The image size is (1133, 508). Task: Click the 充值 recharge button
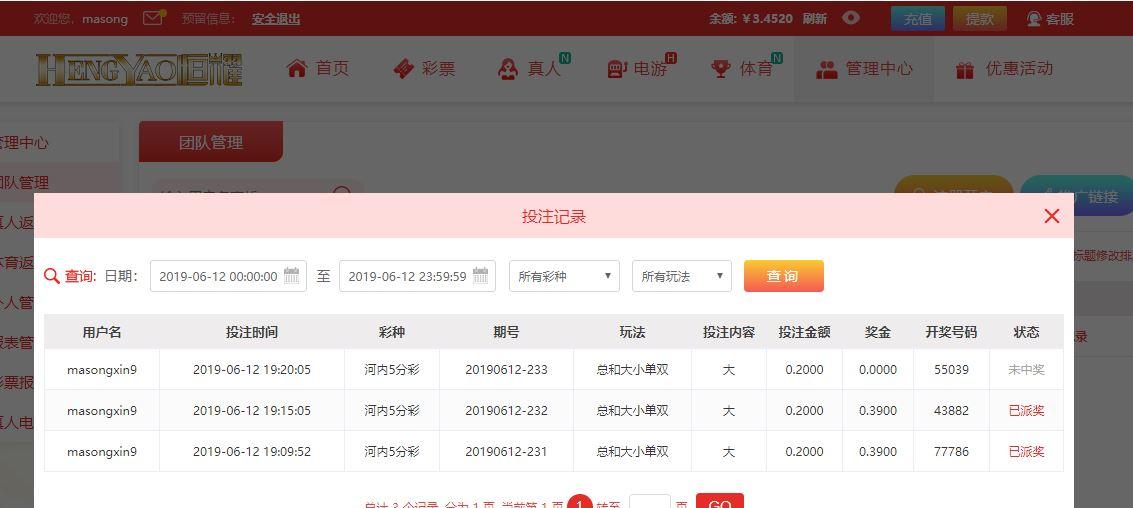pyautogui.click(x=917, y=18)
